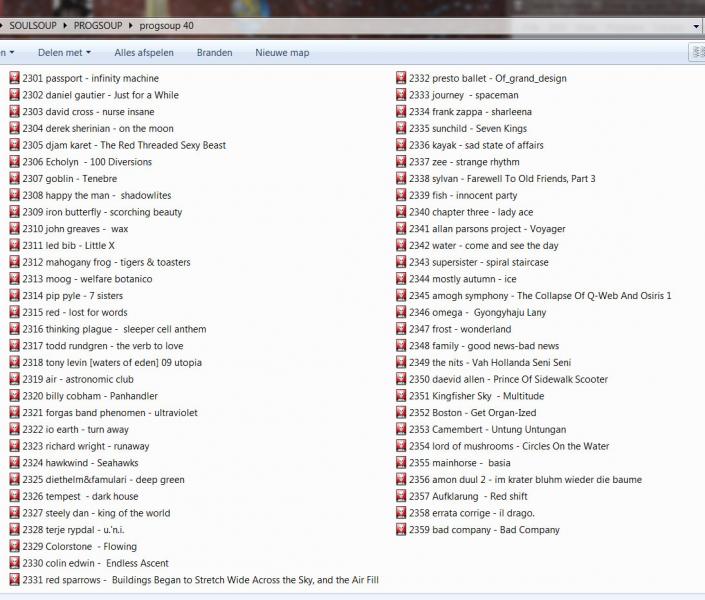
Task: Click file icon for 2352 Boston - Get Organ-Ized
Action: 401,413
